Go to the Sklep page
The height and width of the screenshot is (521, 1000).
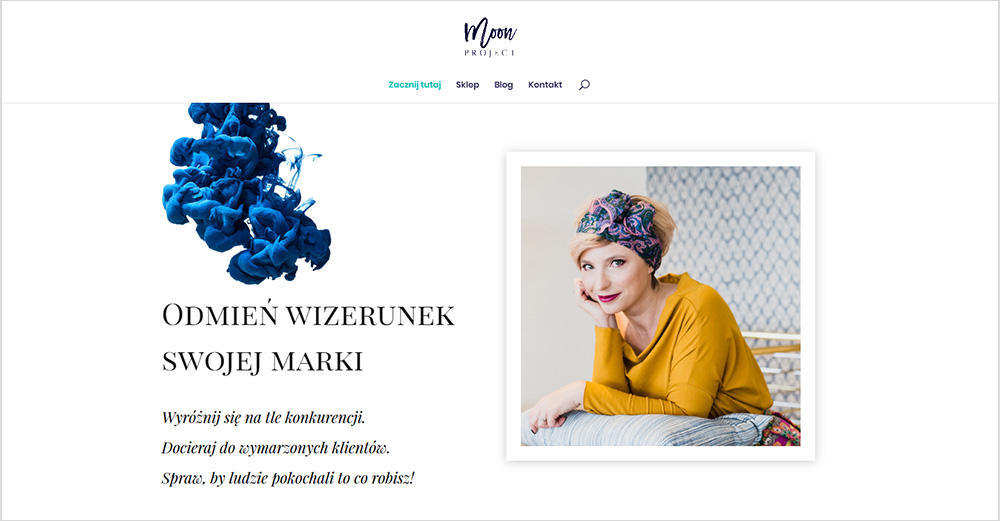click(467, 85)
